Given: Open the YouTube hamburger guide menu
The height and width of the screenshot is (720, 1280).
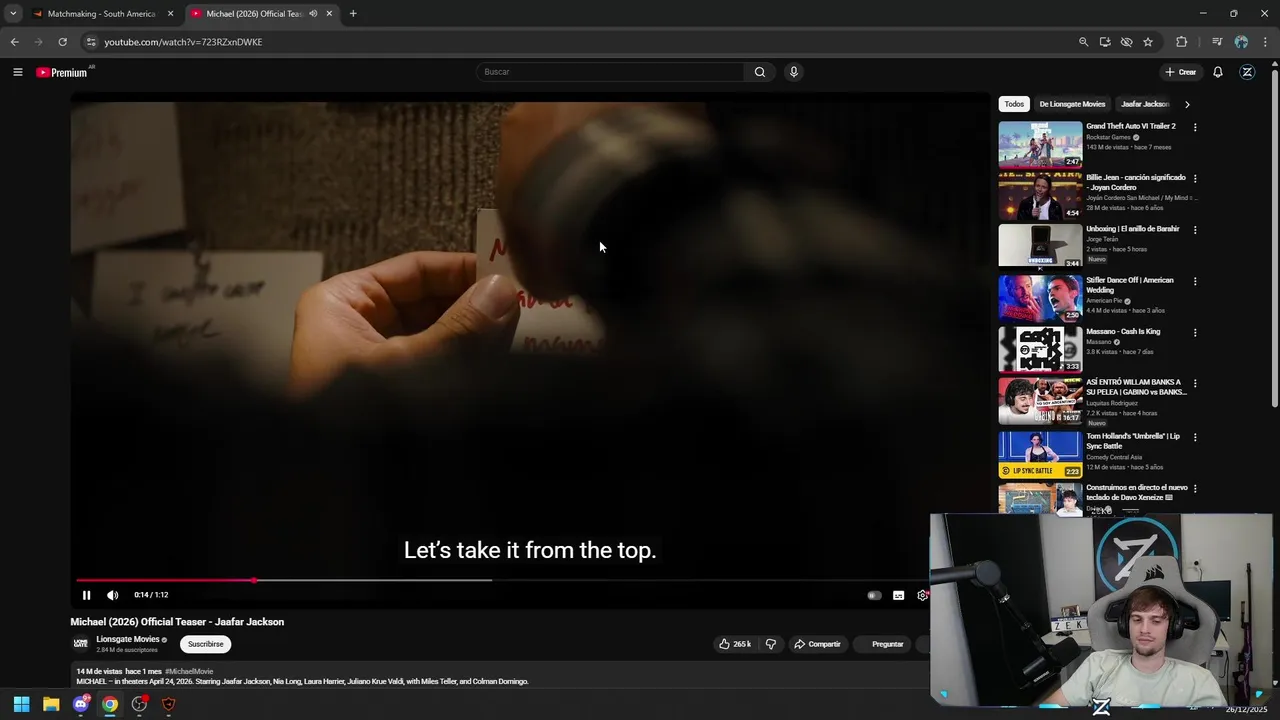Looking at the screenshot, I should (x=17, y=72).
